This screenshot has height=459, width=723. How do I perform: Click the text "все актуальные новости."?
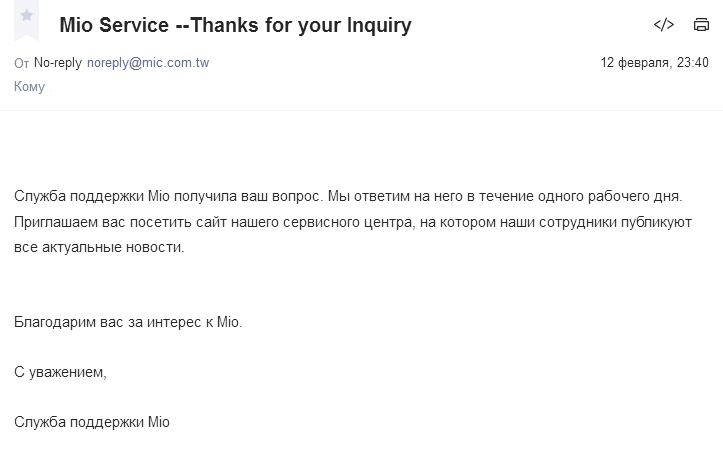(100, 248)
